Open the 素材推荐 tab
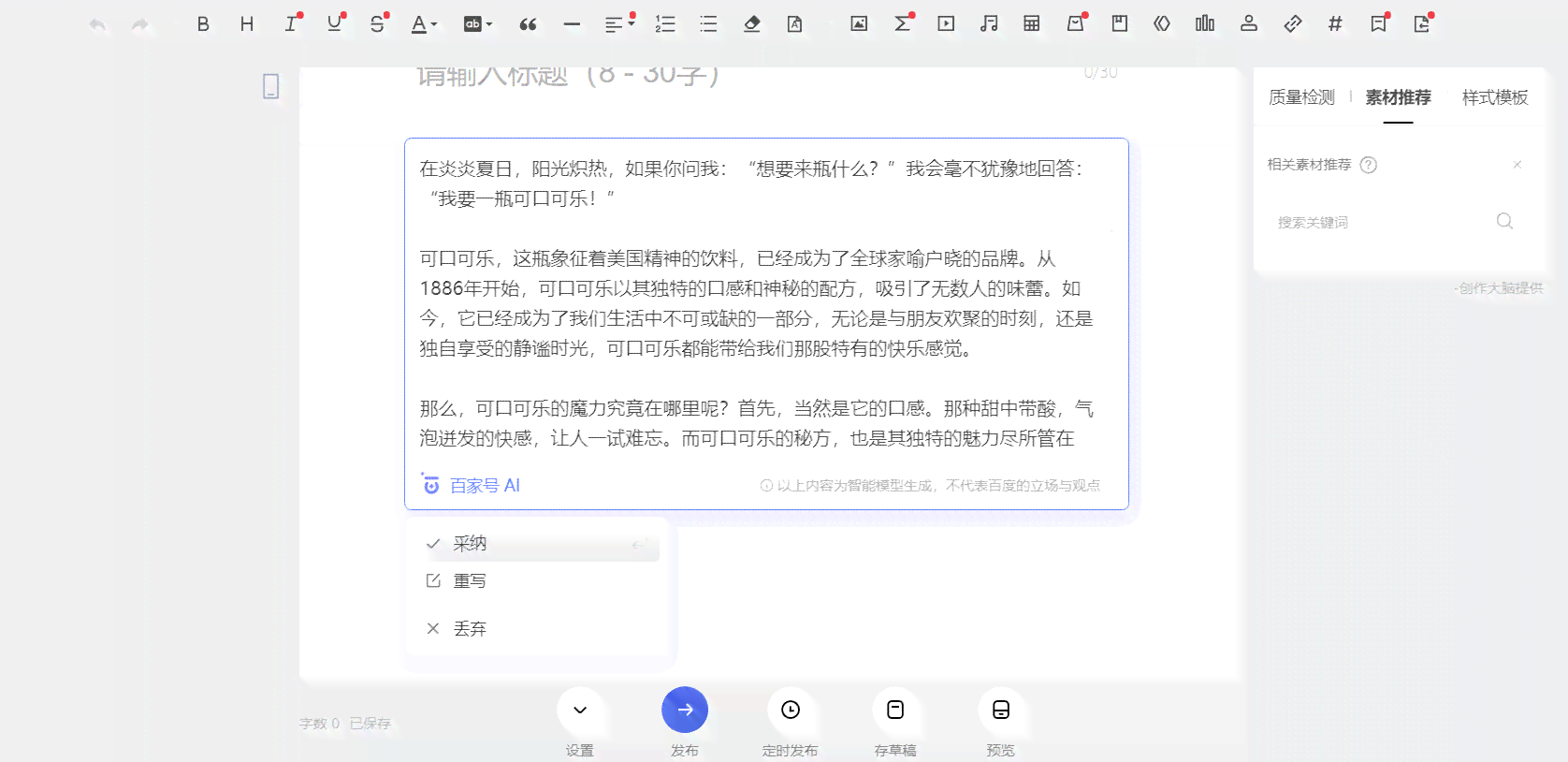This screenshot has height=762, width=1568. 1398,97
